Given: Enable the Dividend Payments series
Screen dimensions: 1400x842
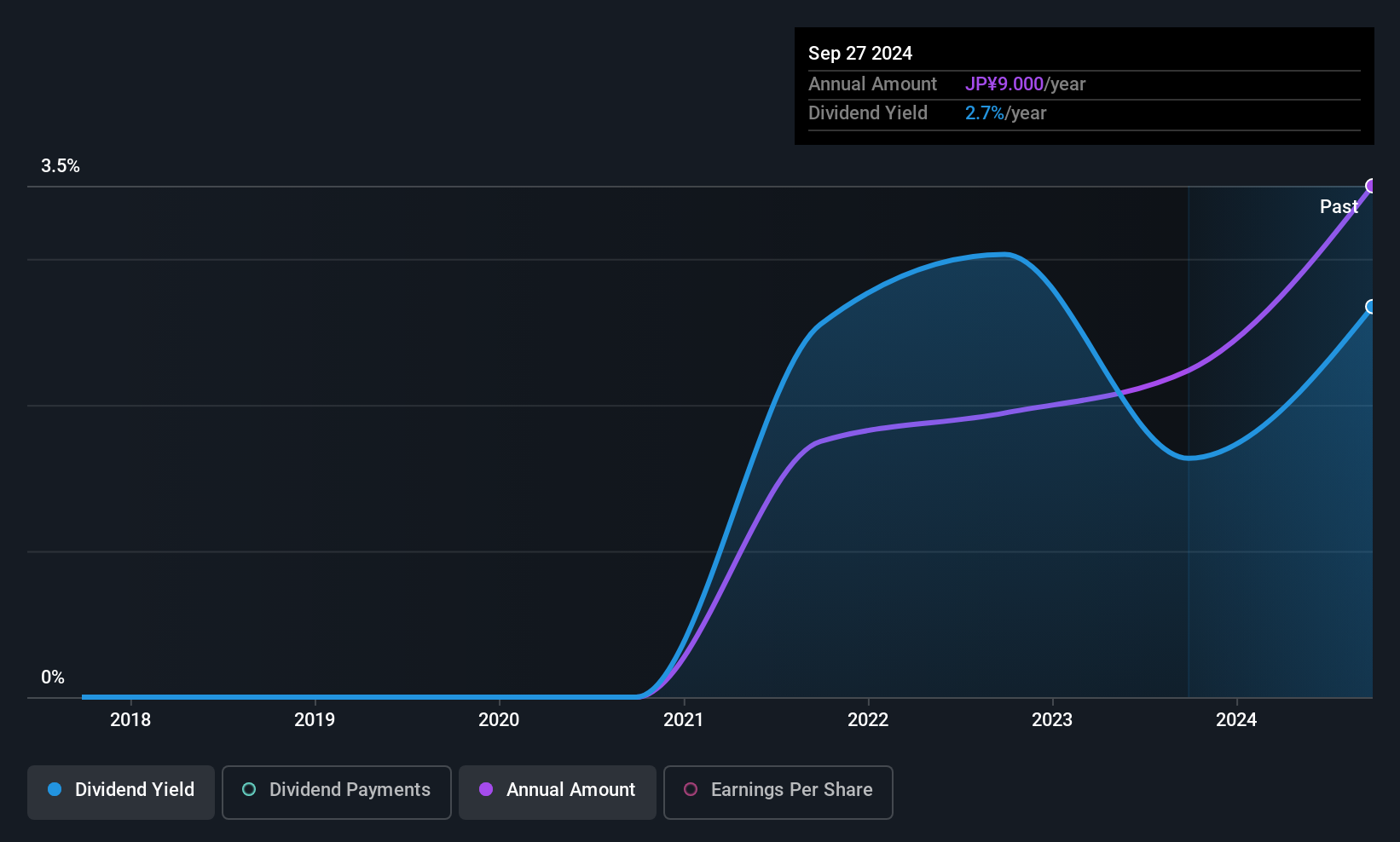Looking at the screenshot, I should tap(337, 792).
